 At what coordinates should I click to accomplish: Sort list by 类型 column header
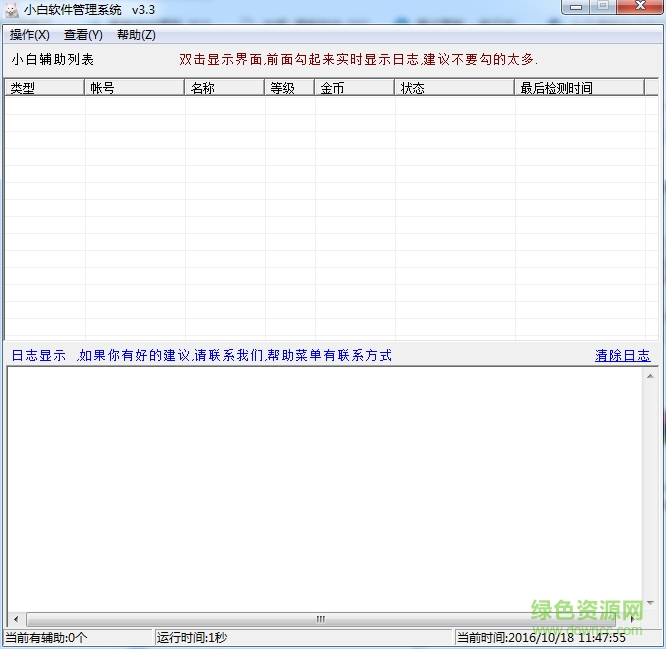(x=44, y=88)
